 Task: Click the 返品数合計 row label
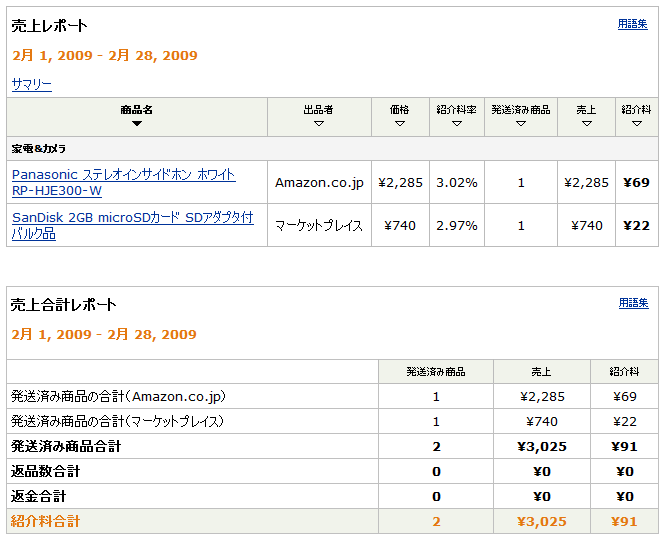point(45,471)
